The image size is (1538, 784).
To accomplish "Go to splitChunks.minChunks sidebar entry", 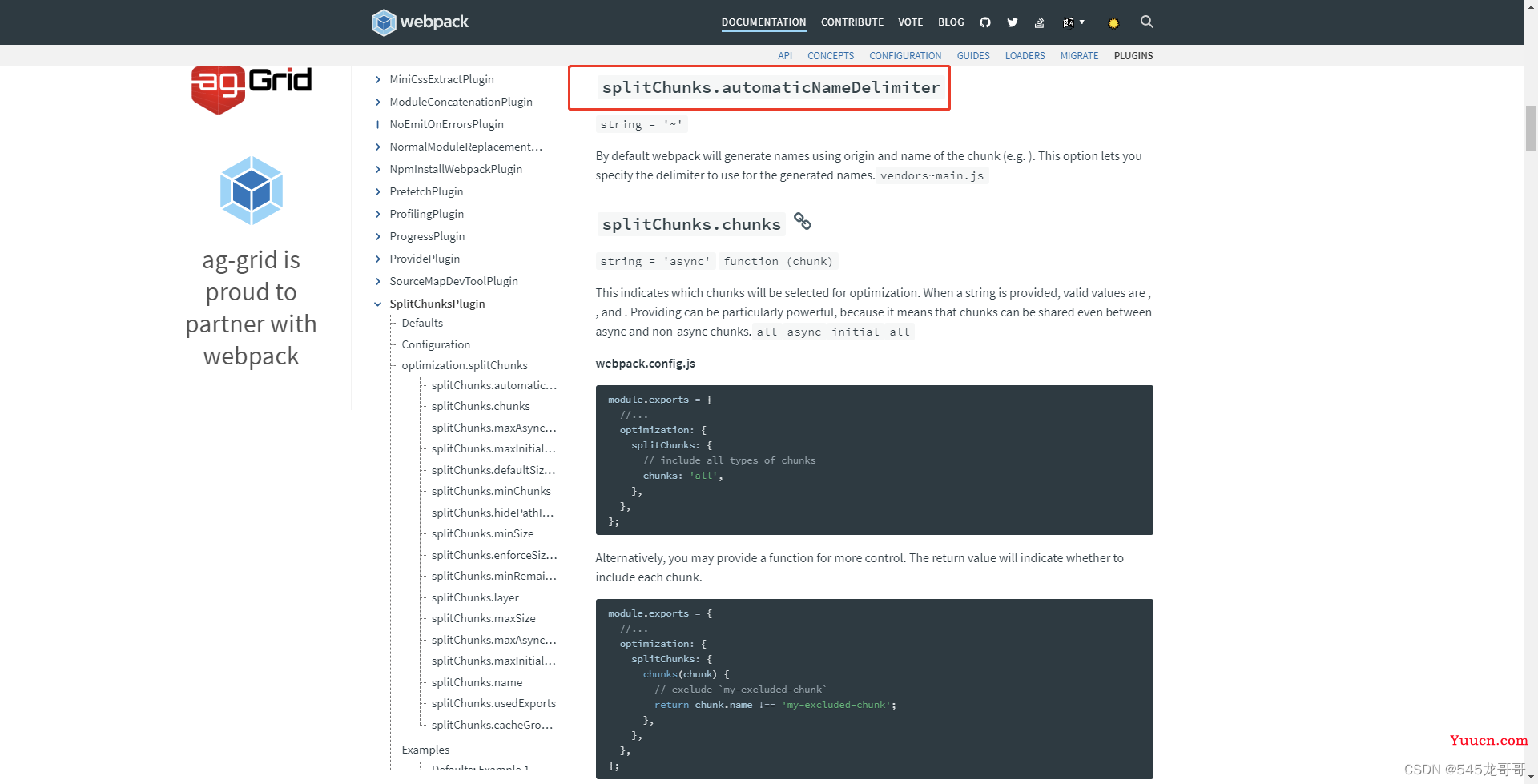I will click(x=491, y=491).
